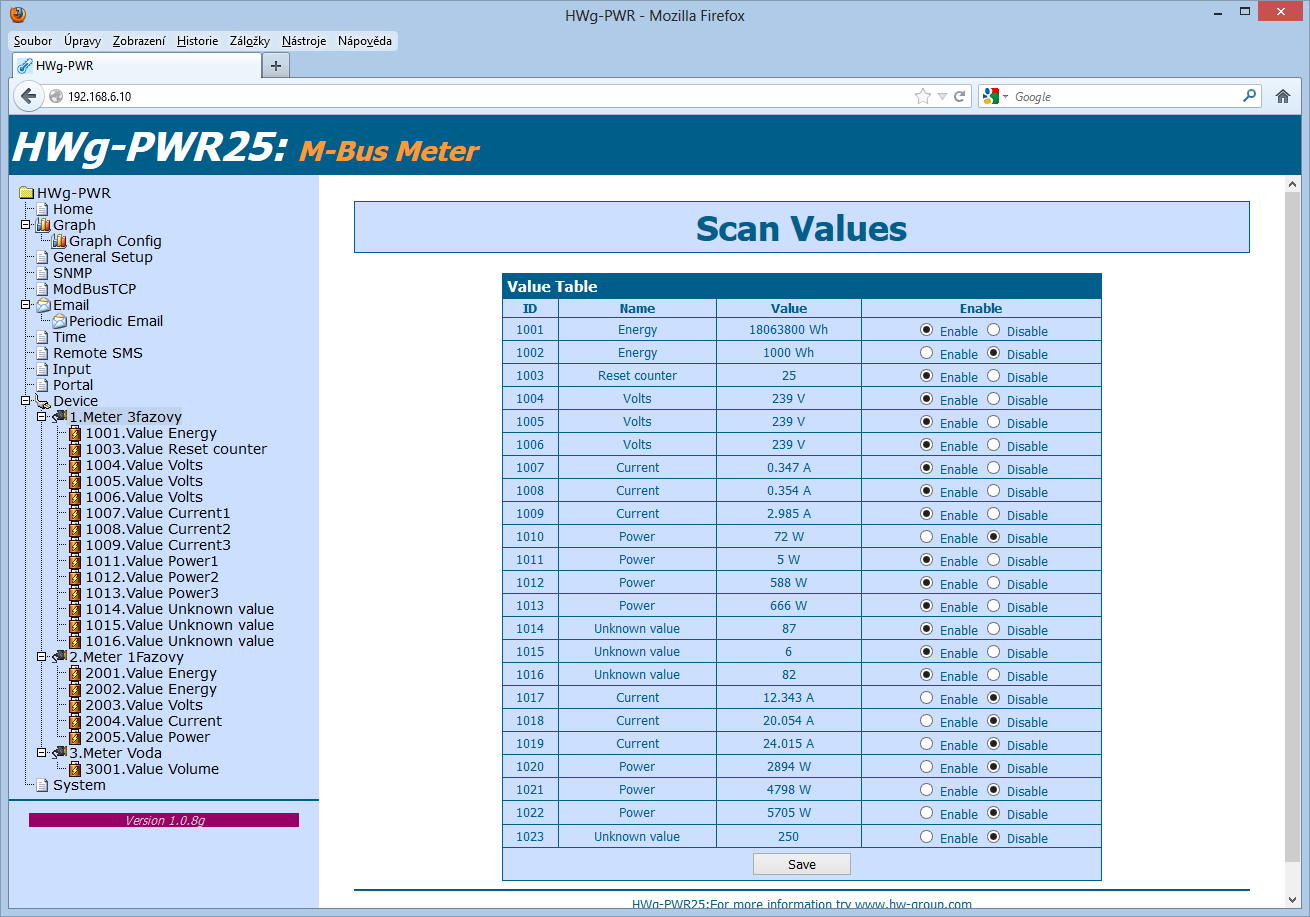Screen dimensions: 1310x917
Task: Open the Historie menu
Action: 197,41
